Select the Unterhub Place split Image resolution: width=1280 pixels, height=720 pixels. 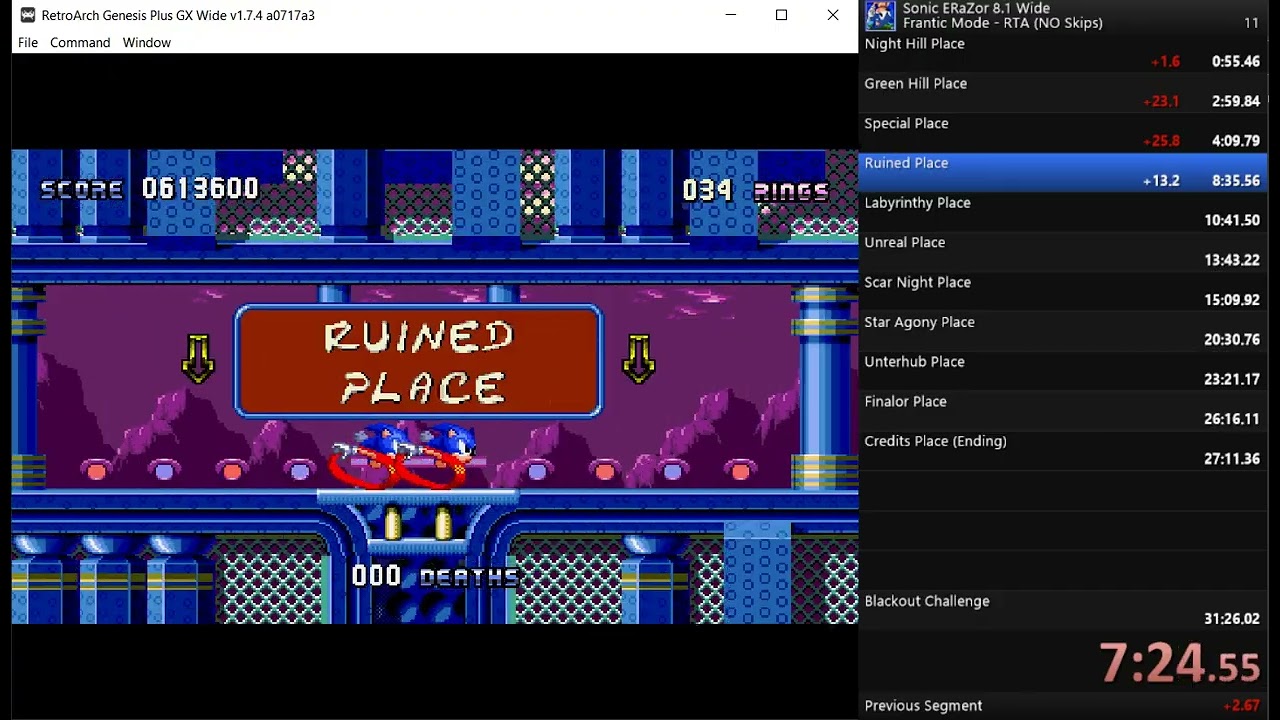coord(1062,371)
